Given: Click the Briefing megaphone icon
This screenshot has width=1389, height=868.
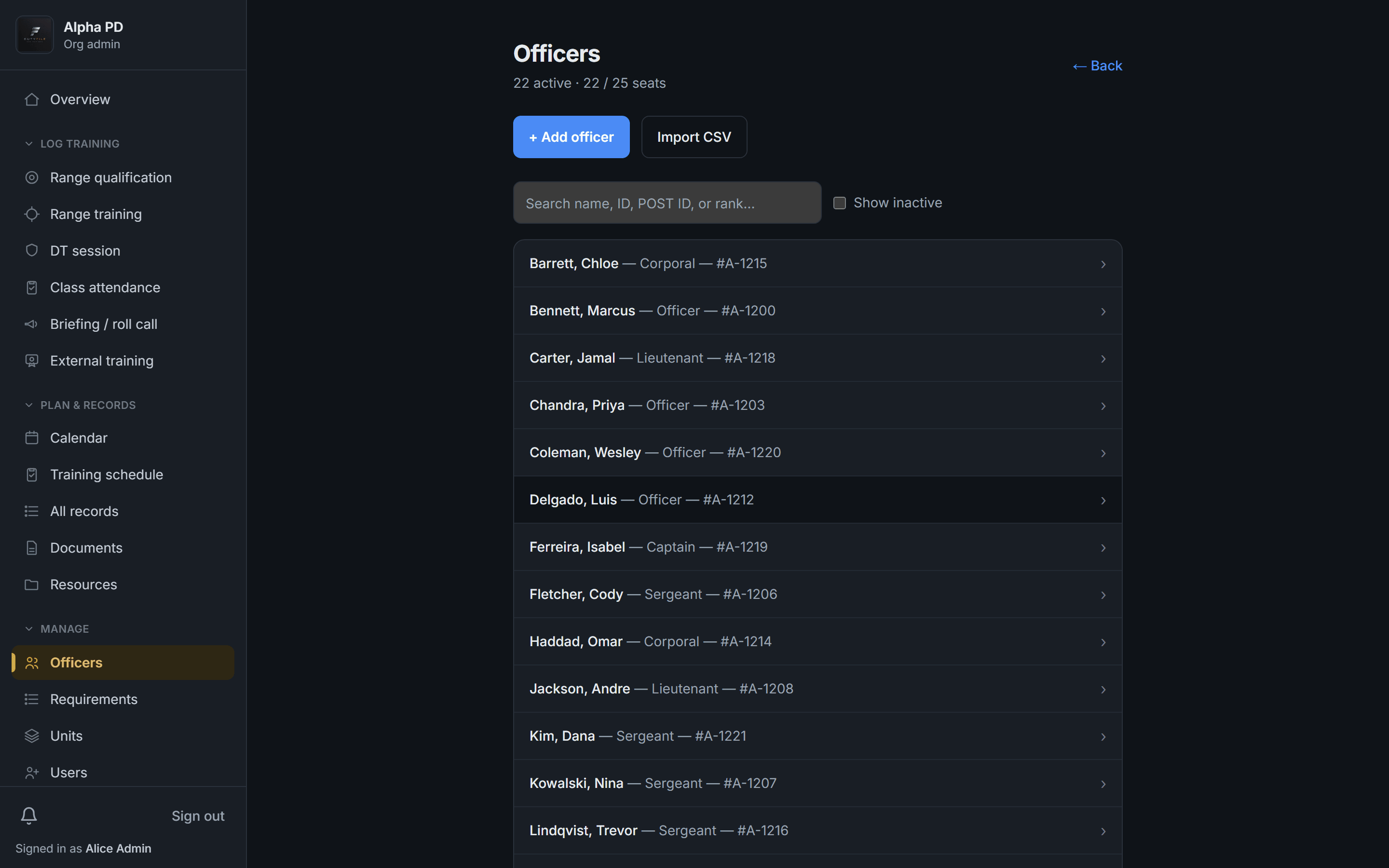Looking at the screenshot, I should 31,325.
